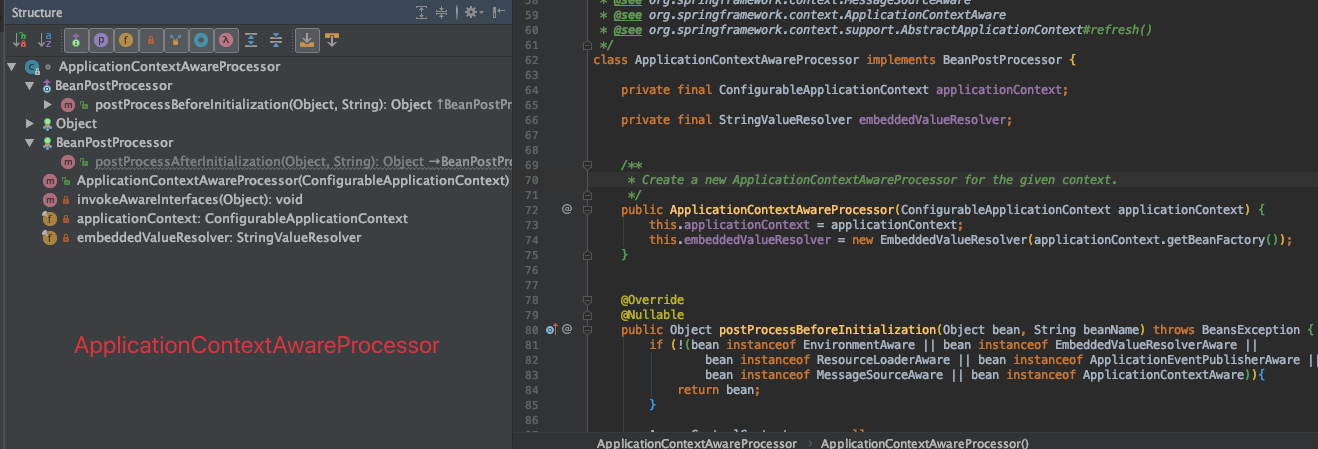The height and width of the screenshot is (449, 1318).
Task: Hide the Structure tool window
Action: pyautogui.click(x=498, y=12)
